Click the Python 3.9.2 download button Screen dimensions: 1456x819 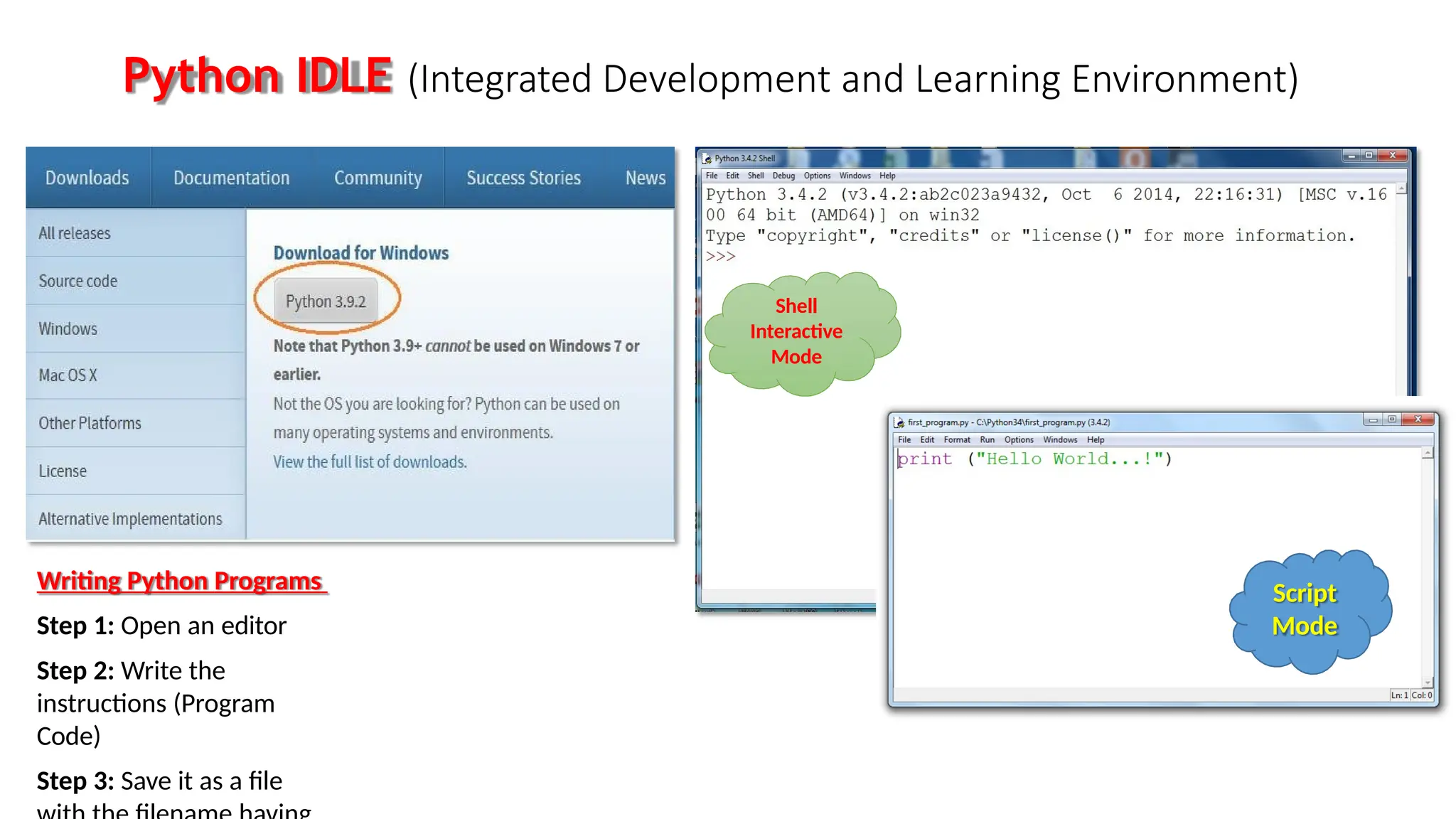pyautogui.click(x=326, y=301)
